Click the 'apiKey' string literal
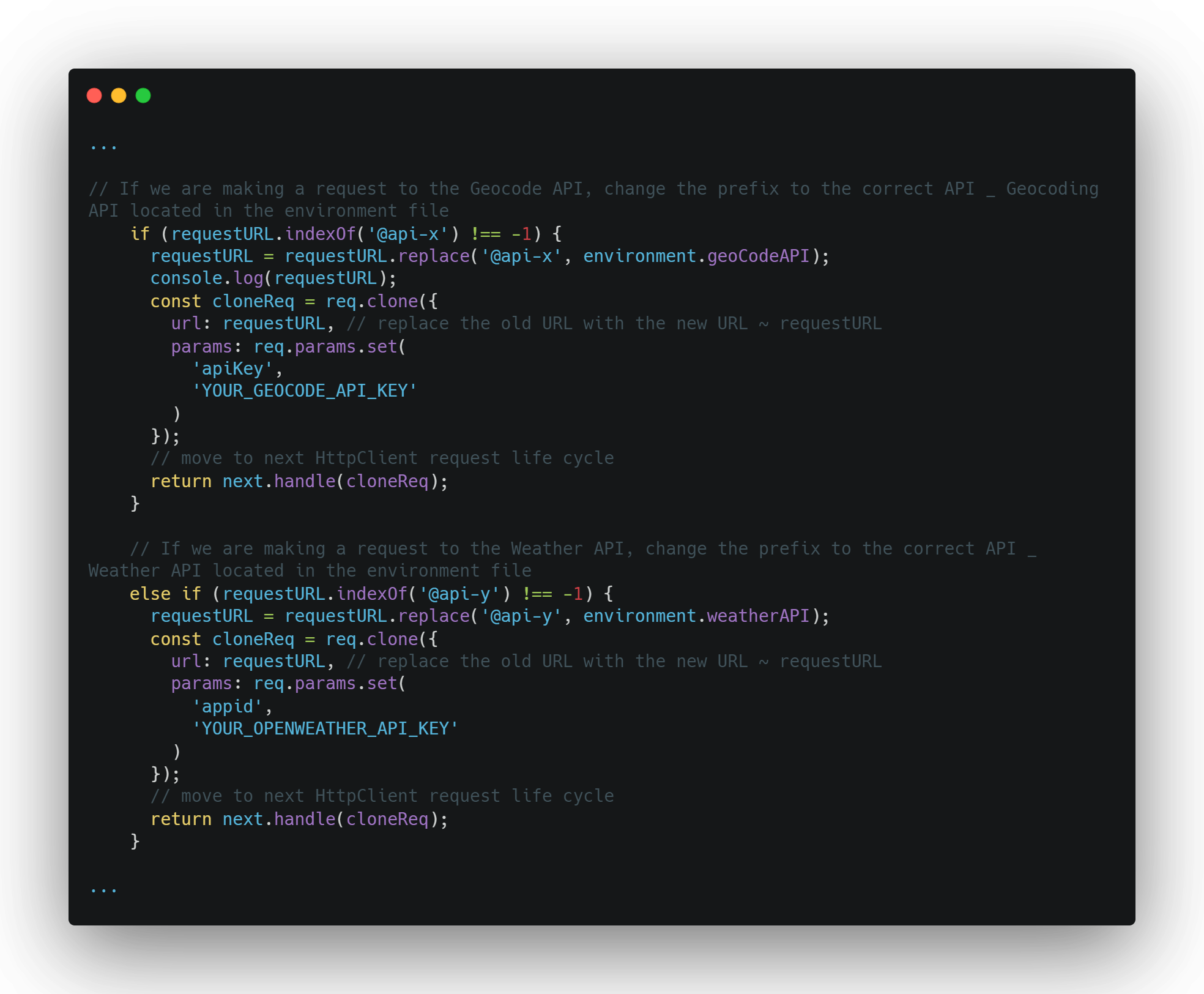1204x994 pixels. point(232,368)
